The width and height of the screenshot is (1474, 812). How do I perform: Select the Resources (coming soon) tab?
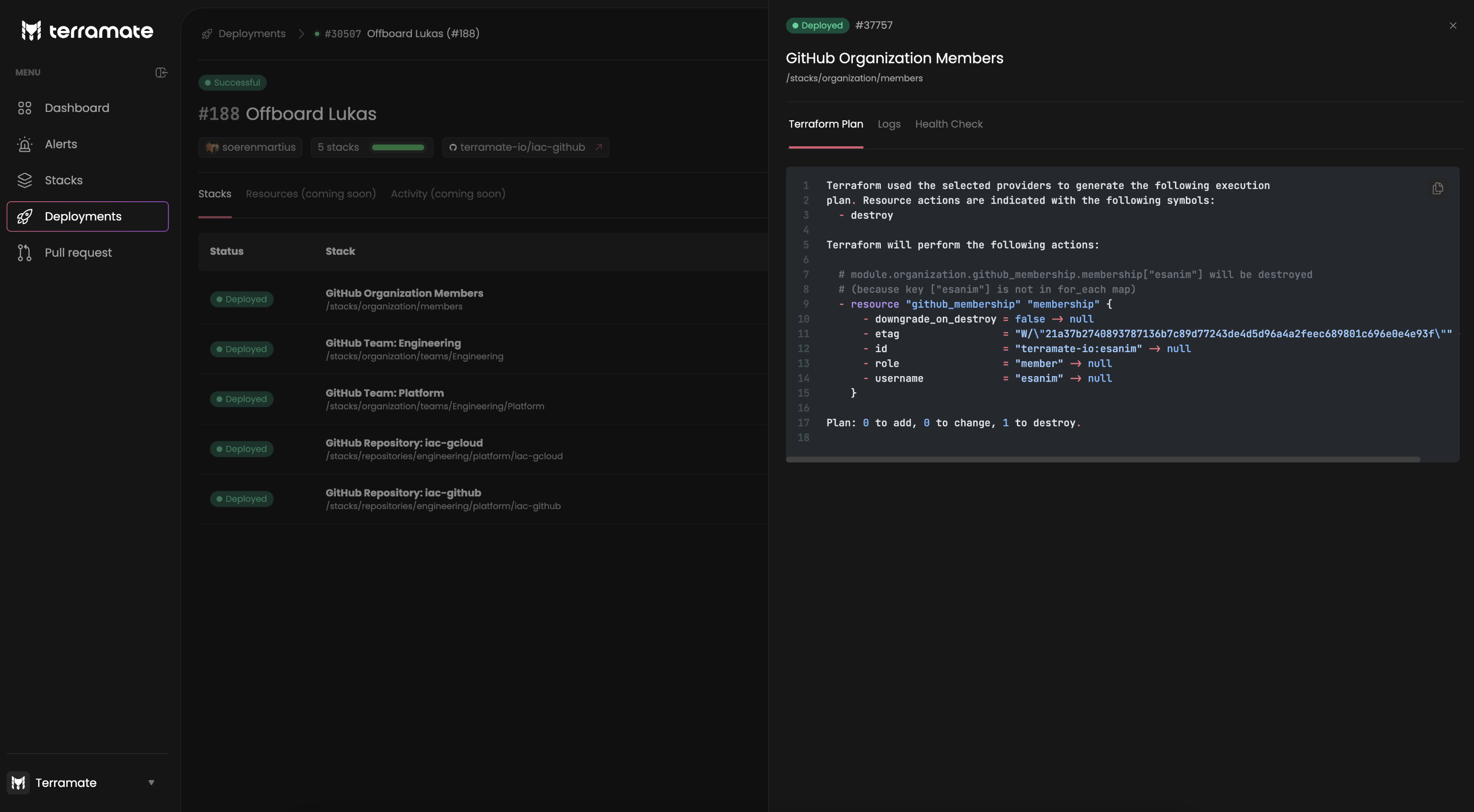pos(311,193)
